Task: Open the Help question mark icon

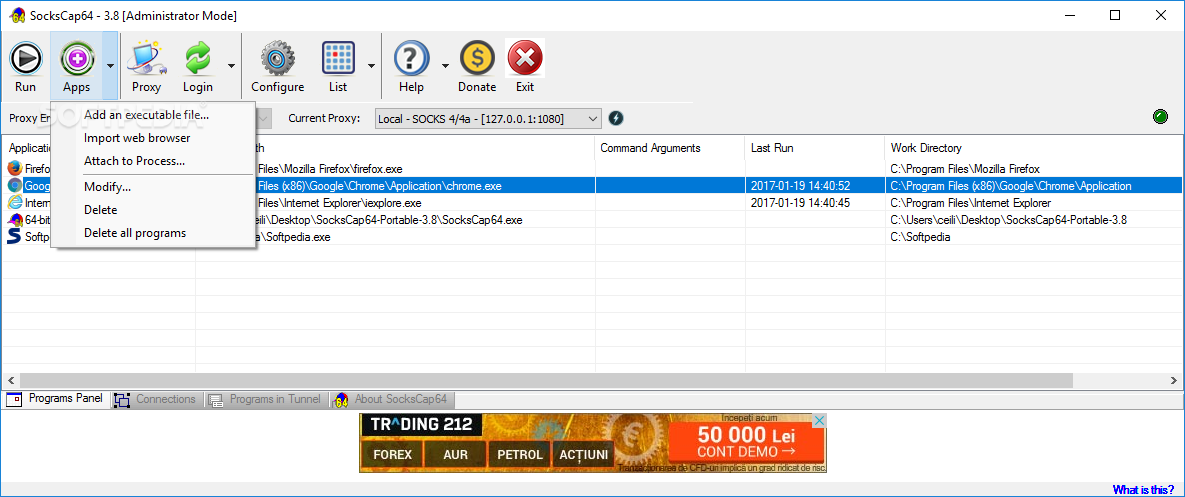Action: 411,58
